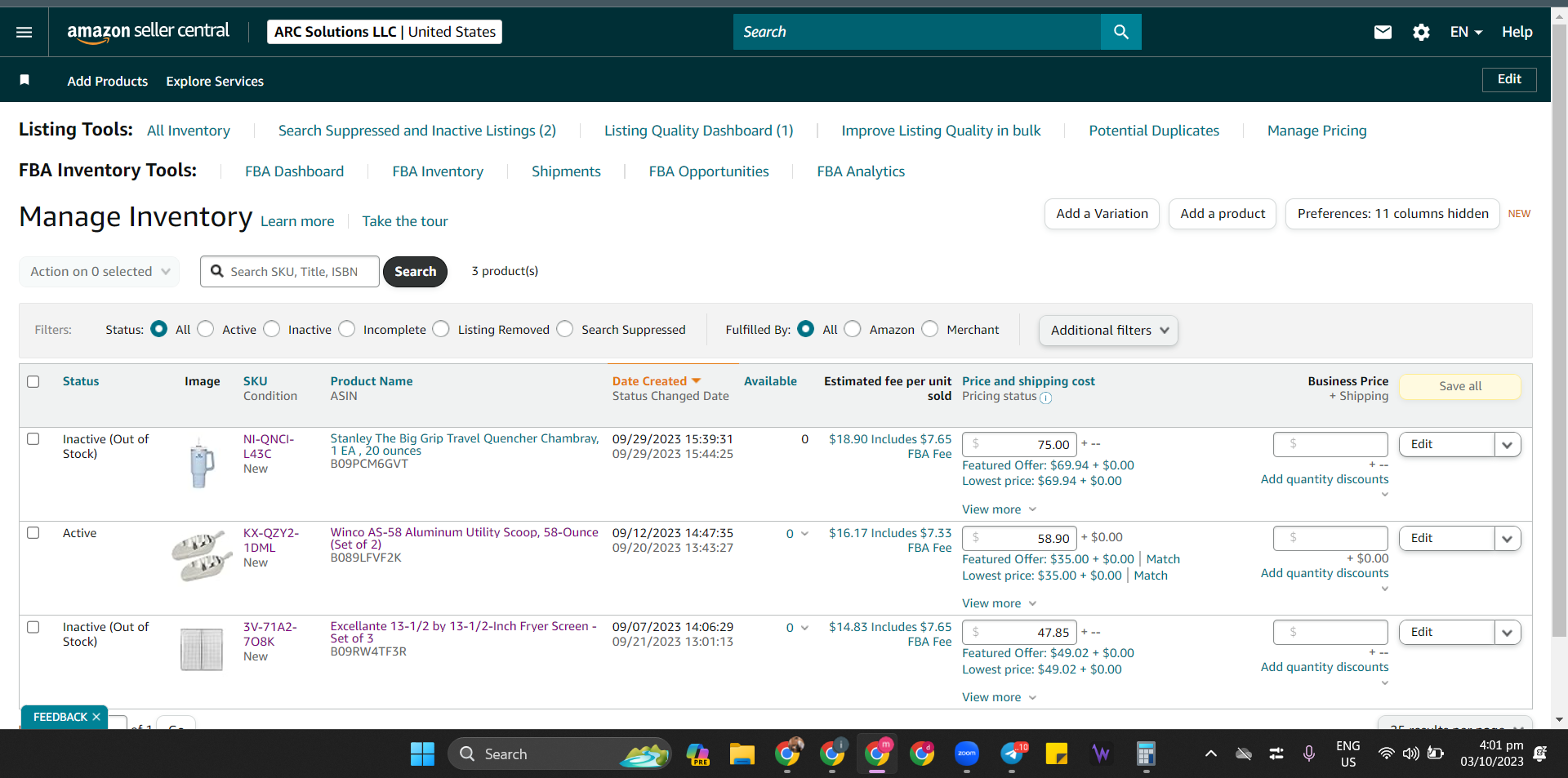Open the Calculator app in taskbar
The image size is (1568, 778).
[1146, 754]
